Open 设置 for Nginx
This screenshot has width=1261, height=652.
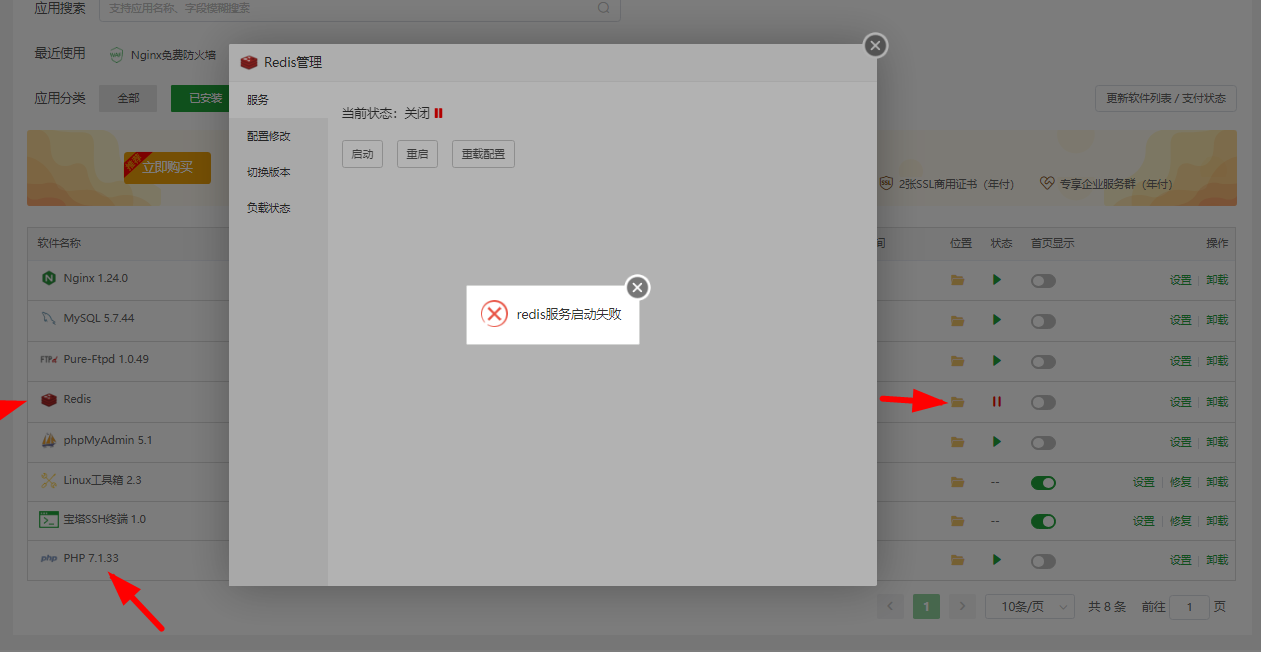click(1181, 280)
